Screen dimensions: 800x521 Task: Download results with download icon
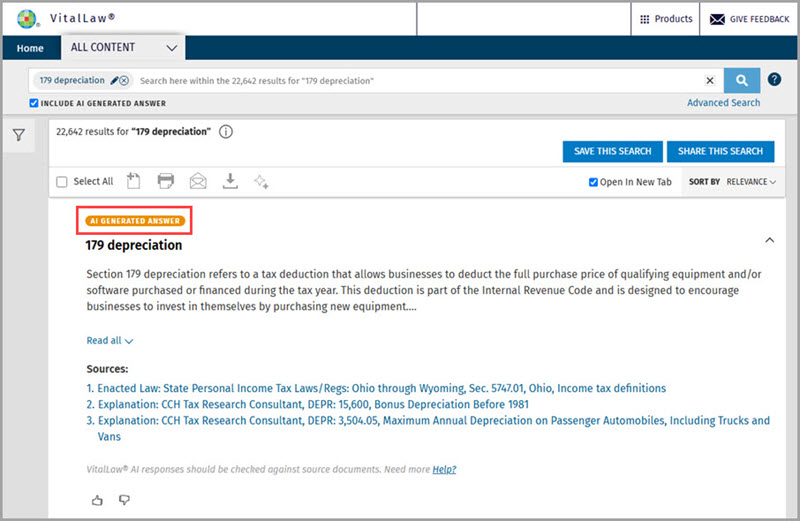[230, 181]
